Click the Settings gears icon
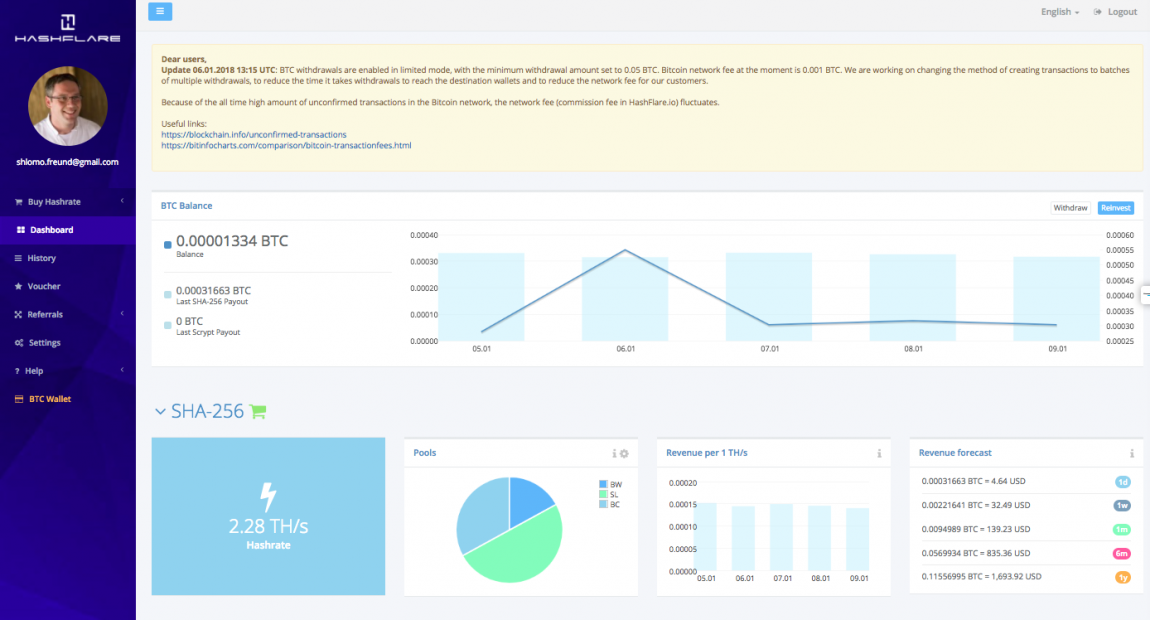Viewport: 1150px width, 620px height. 19,343
